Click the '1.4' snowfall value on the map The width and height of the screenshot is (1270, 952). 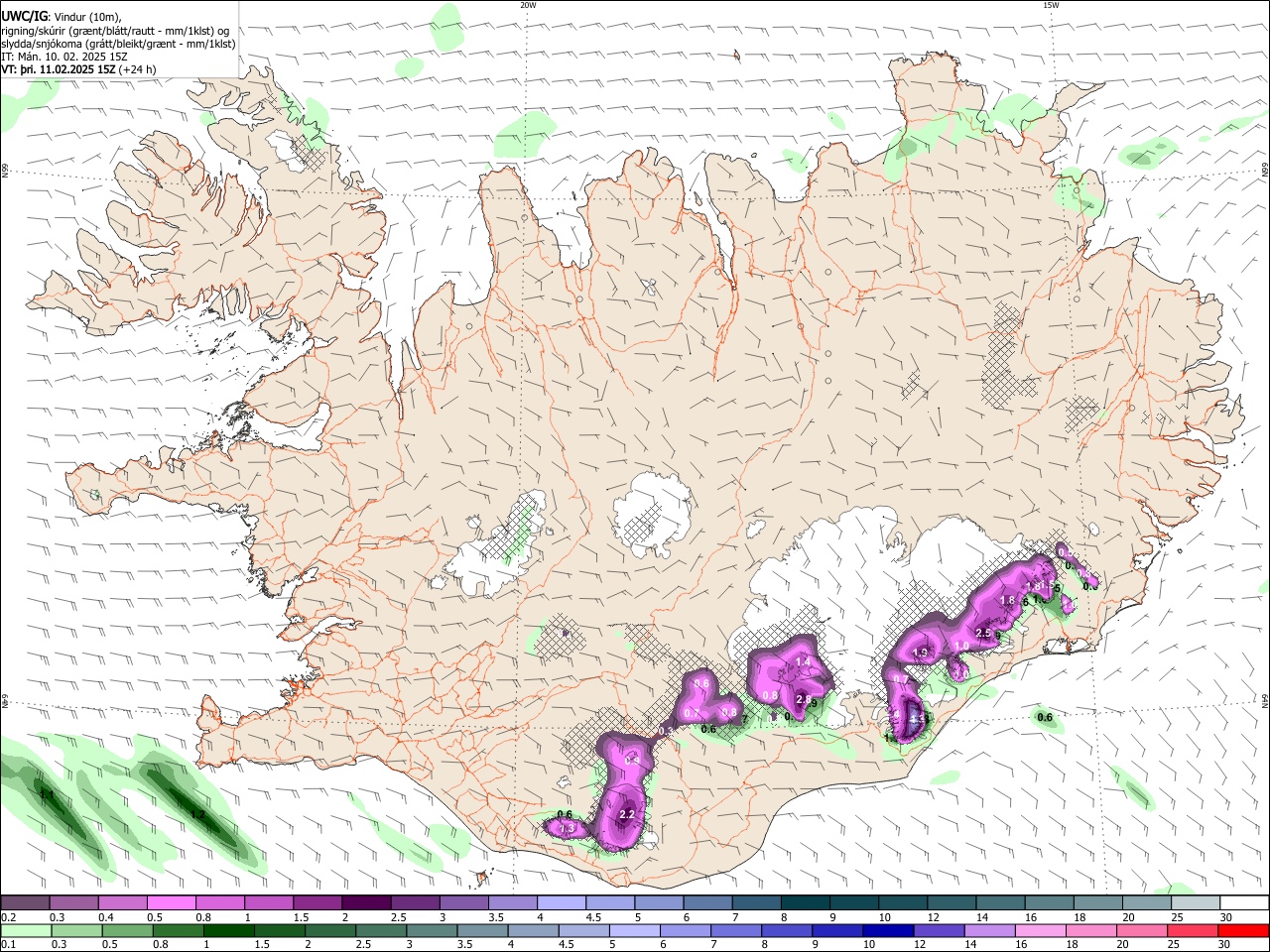804,662
